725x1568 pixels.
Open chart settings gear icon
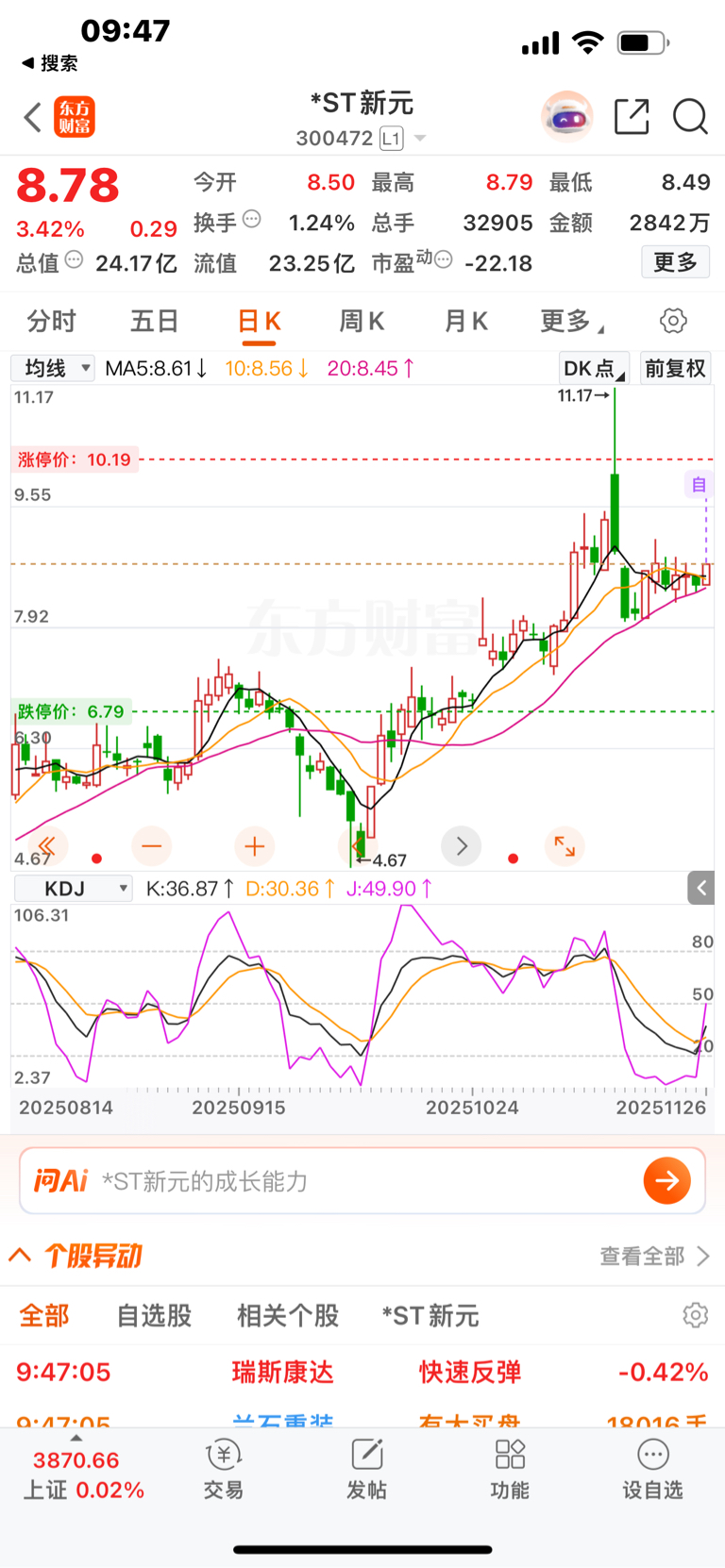[673, 321]
